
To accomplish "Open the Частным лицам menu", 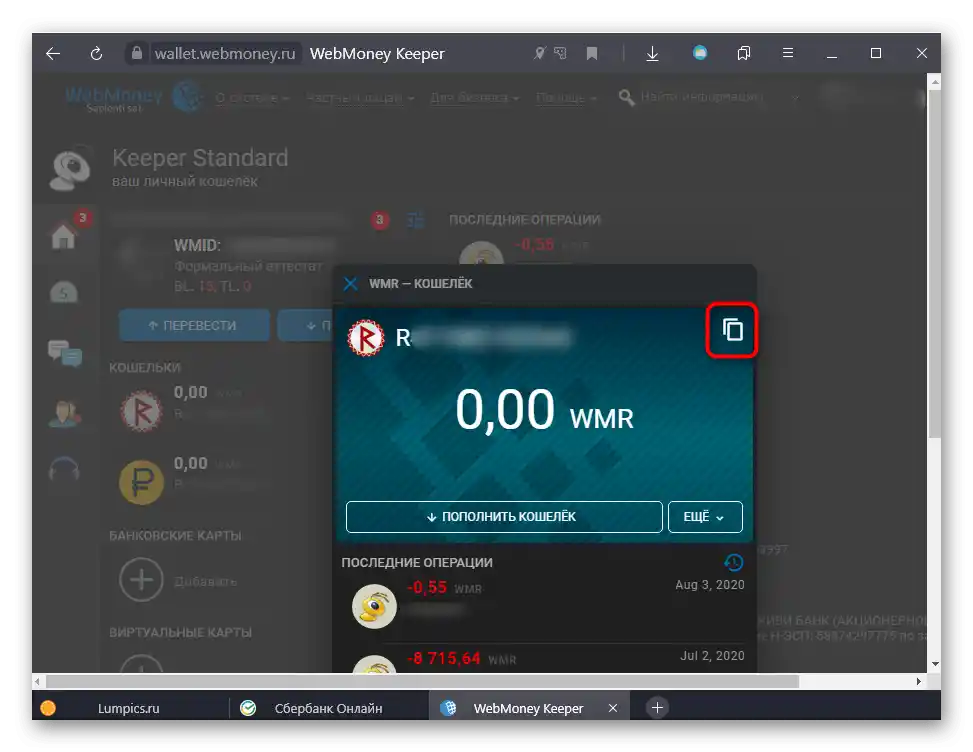I will tap(360, 97).
